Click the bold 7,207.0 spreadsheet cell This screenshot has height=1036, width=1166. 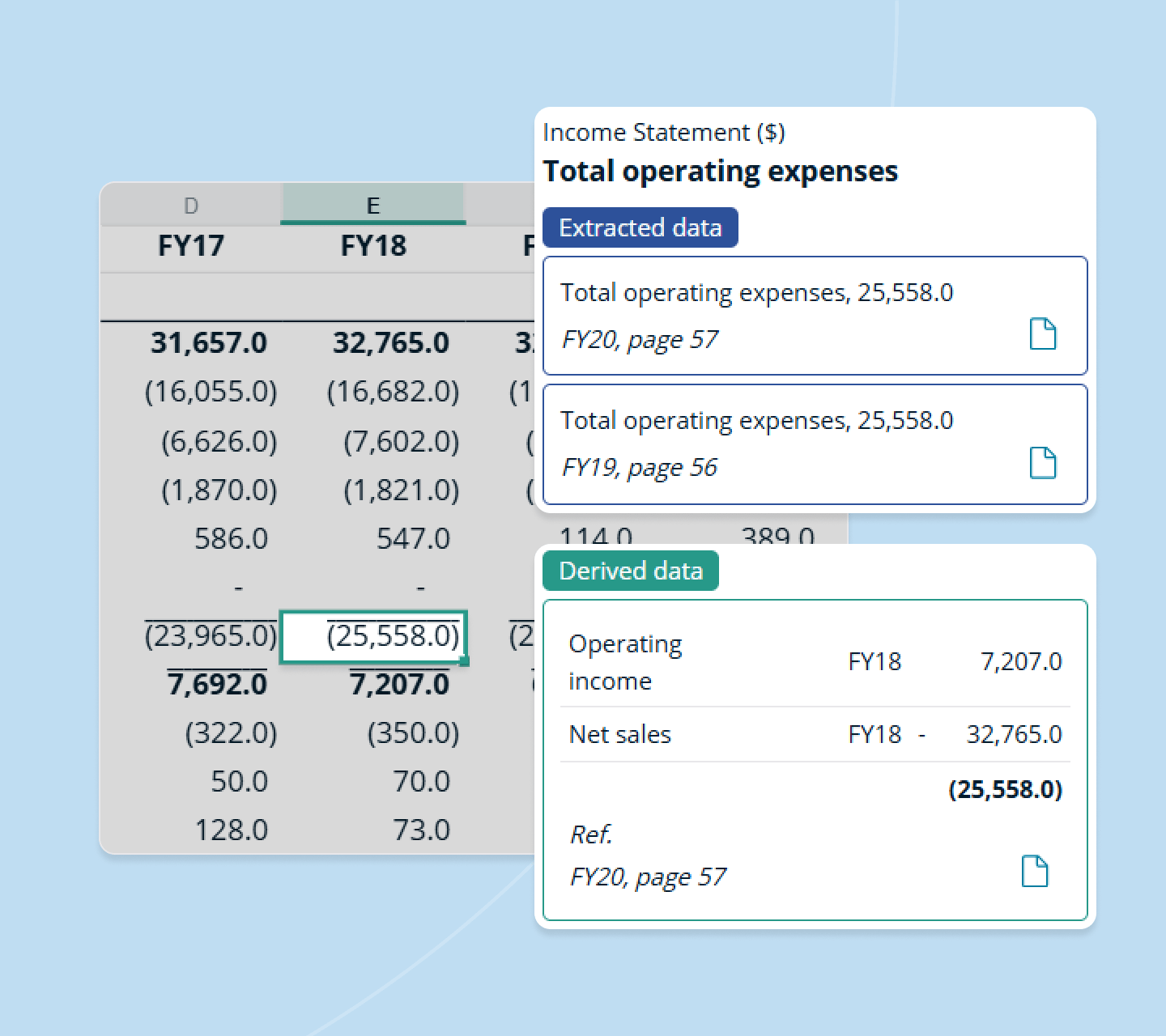pos(400,685)
